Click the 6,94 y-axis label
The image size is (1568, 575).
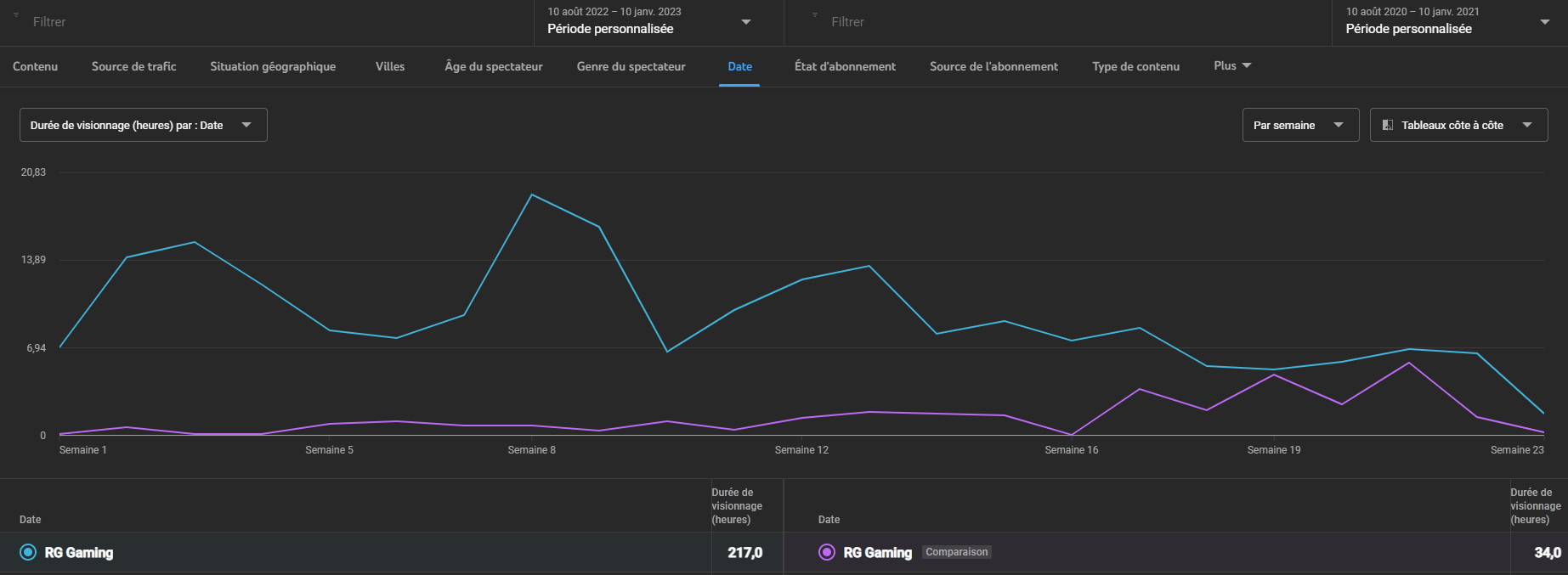36,348
